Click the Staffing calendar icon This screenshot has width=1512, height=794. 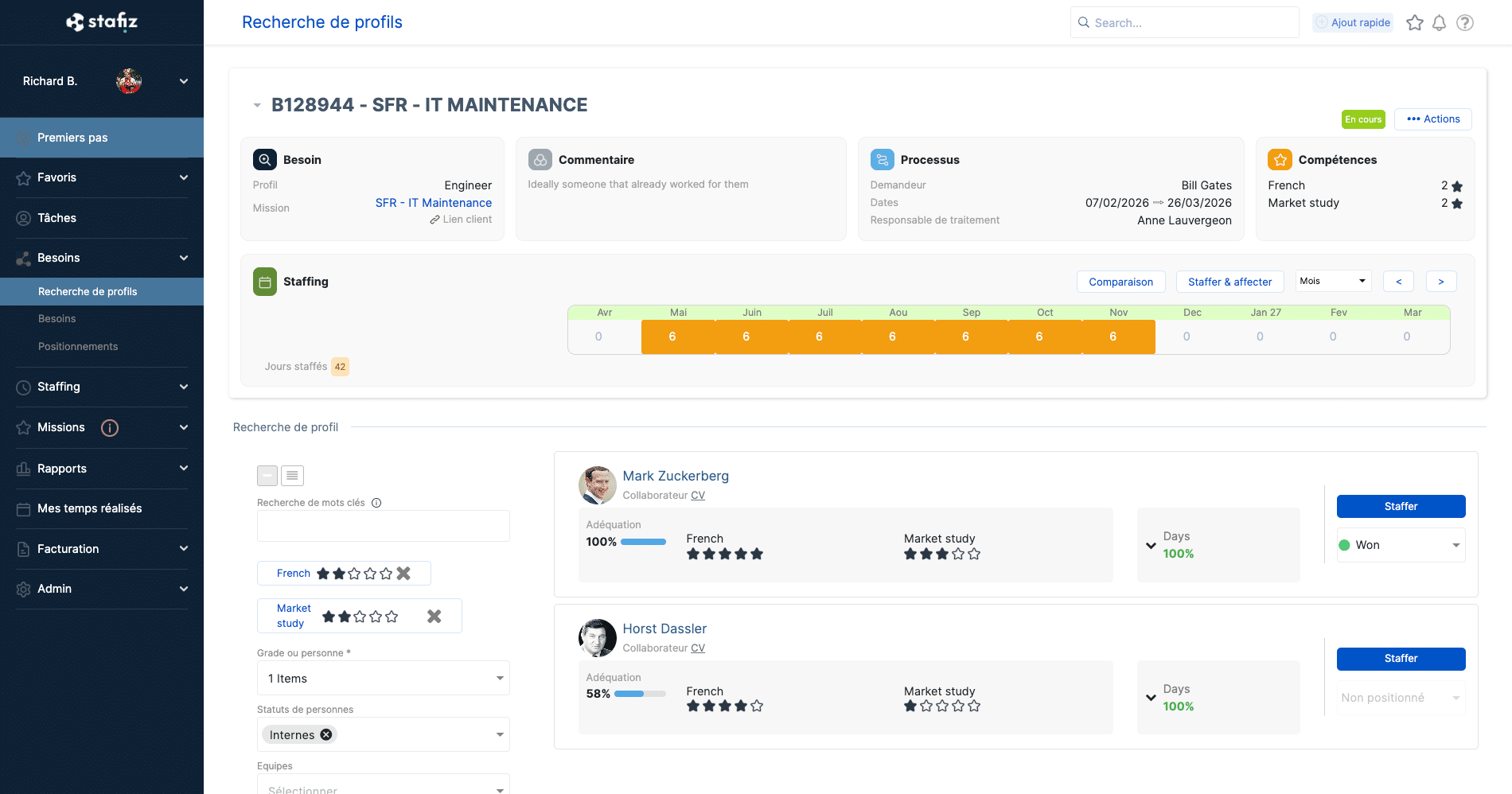point(264,282)
